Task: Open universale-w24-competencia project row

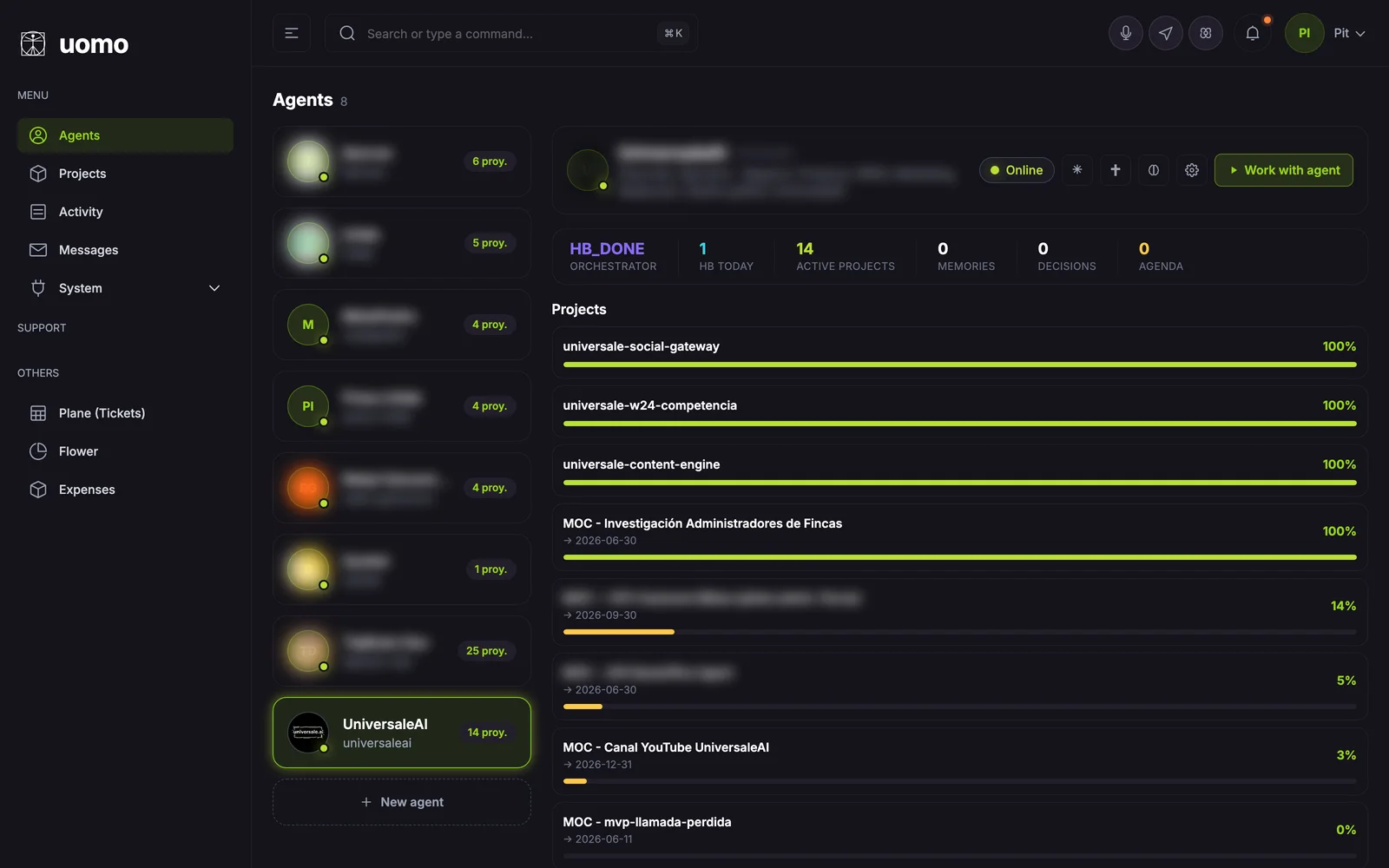Action: pos(959,411)
